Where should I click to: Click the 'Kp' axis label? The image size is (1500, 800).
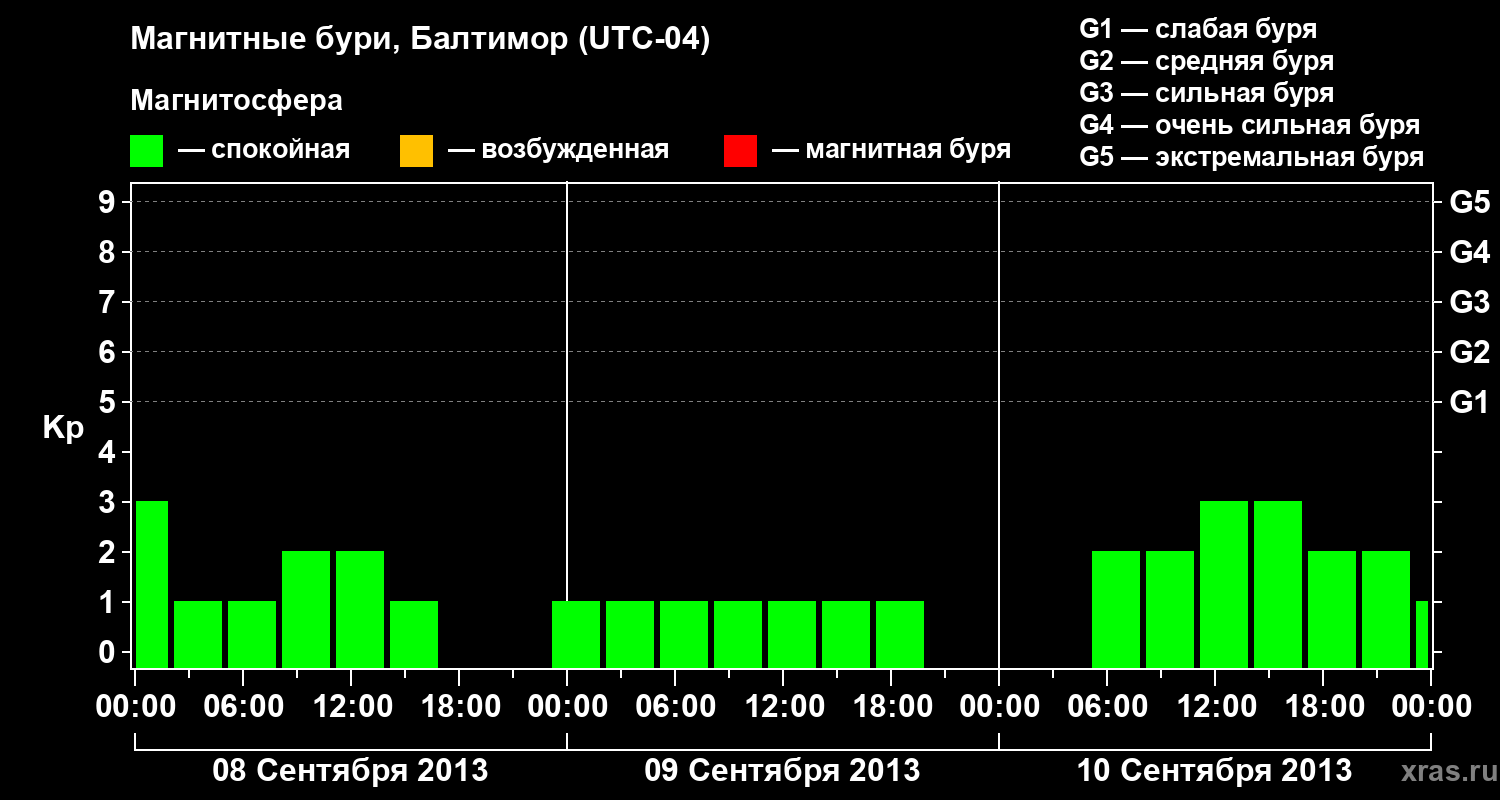[63, 428]
